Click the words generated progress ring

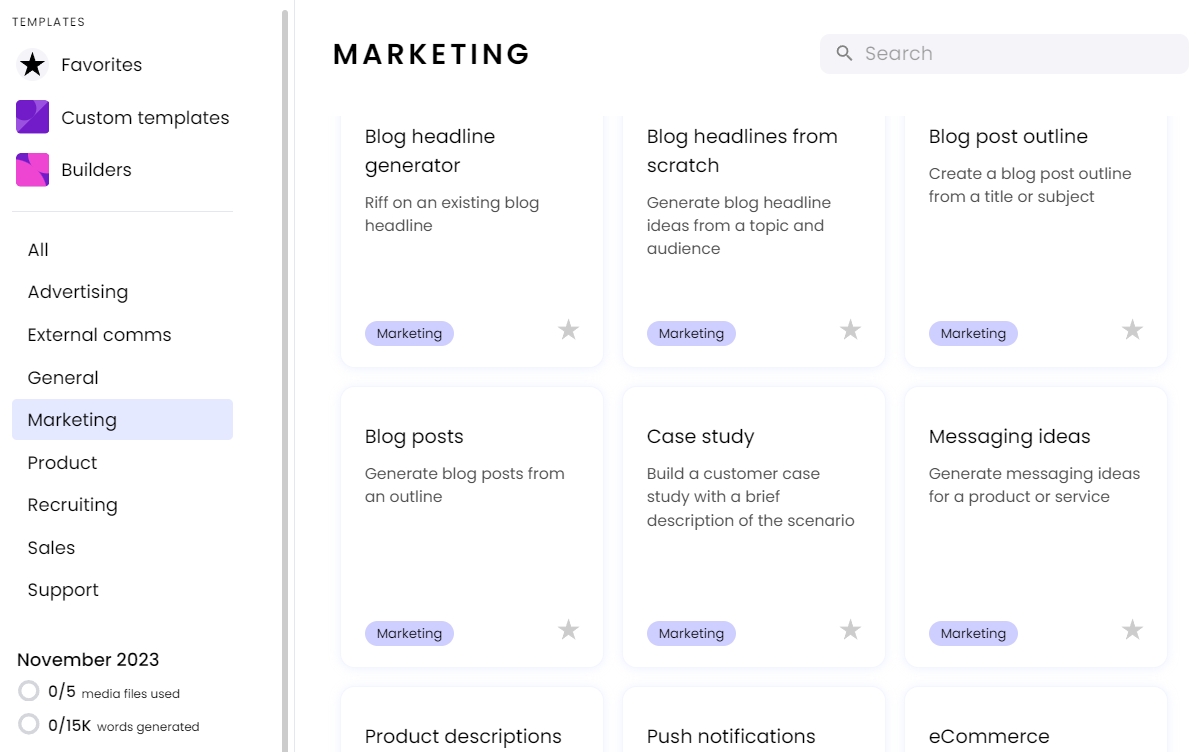pos(29,724)
